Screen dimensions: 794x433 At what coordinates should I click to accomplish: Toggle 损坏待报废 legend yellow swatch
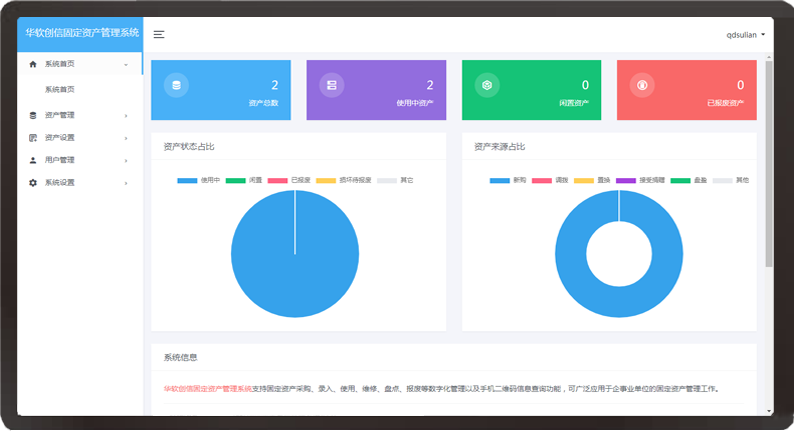click(x=326, y=180)
